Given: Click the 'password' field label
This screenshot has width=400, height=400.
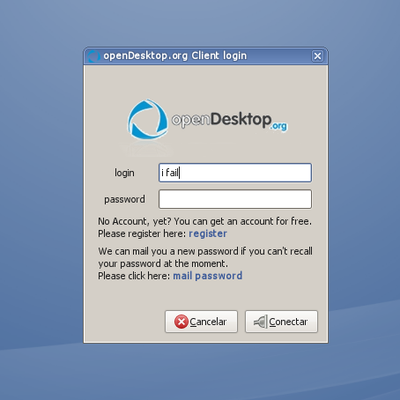Looking at the screenshot, I should coord(125,199).
